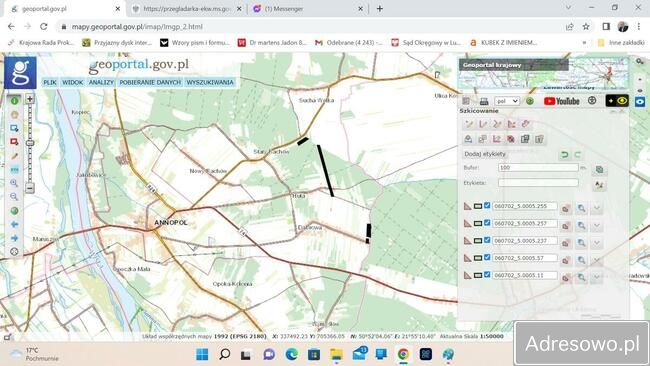This screenshot has width=650, height=366.
Task: Click the geoportal 'g' logo
Action: pyautogui.click(x=20, y=73)
